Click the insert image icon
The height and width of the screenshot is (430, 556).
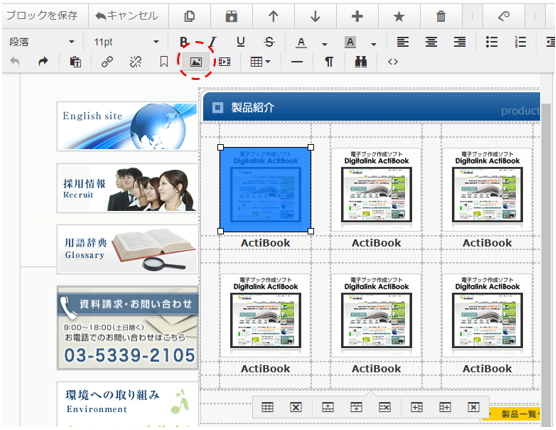click(196, 62)
